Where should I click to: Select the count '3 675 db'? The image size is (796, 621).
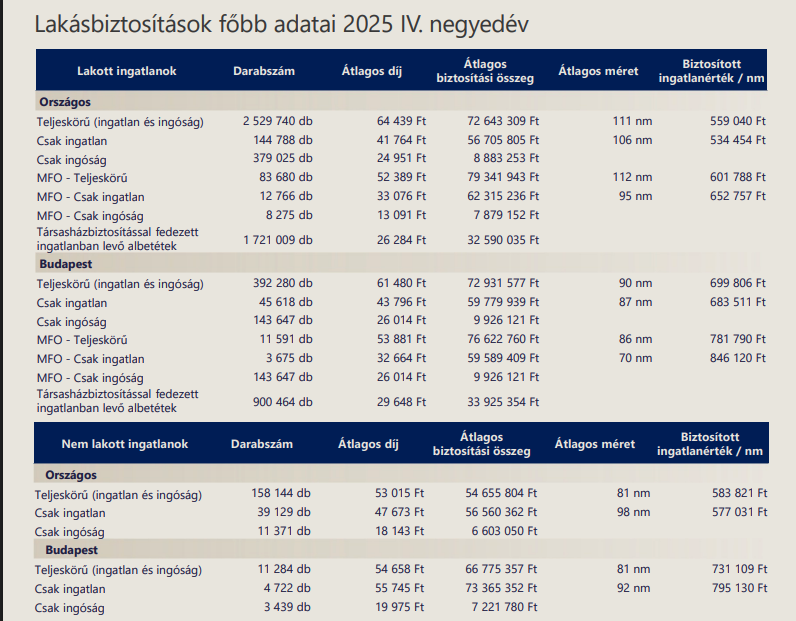289,358
